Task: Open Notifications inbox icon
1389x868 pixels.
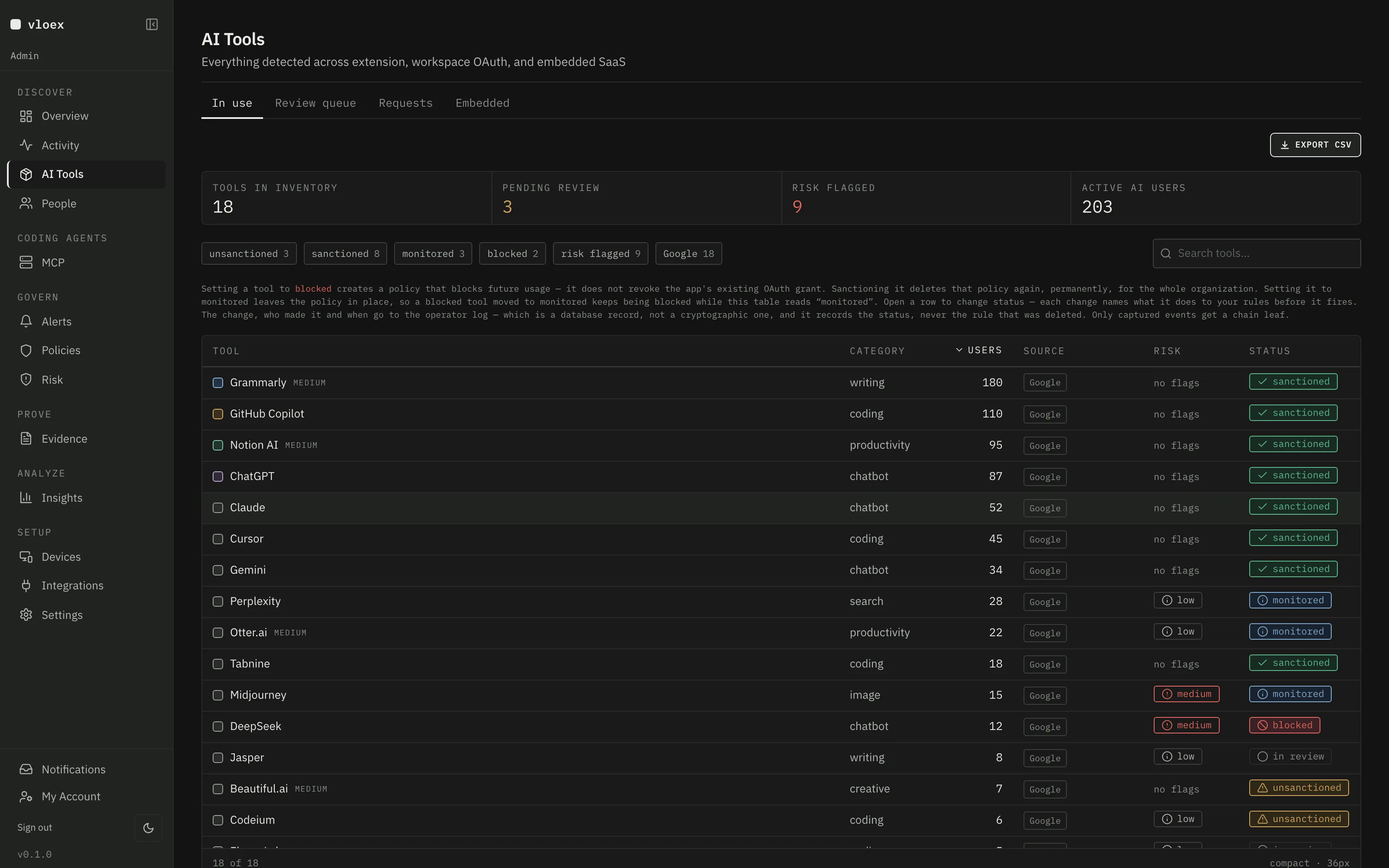Action: (x=26, y=769)
